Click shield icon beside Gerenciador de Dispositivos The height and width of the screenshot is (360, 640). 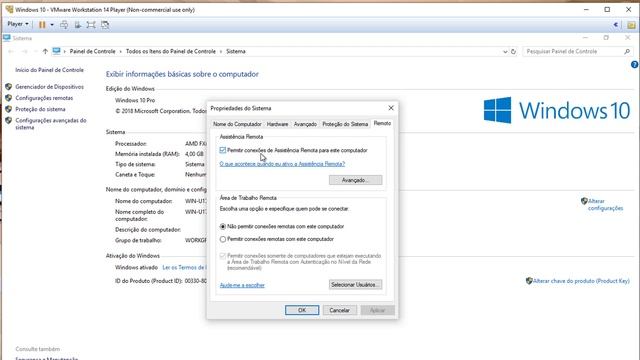[x=9, y=87]
